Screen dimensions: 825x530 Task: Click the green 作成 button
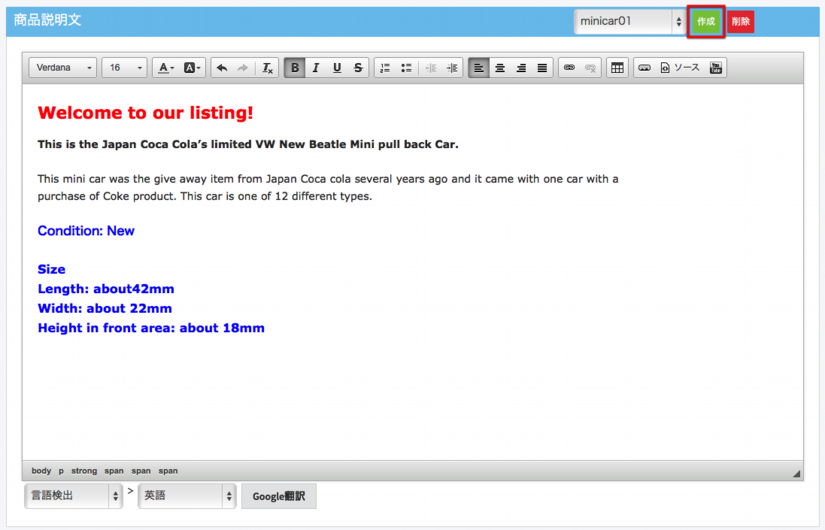[x=706, y=21]
